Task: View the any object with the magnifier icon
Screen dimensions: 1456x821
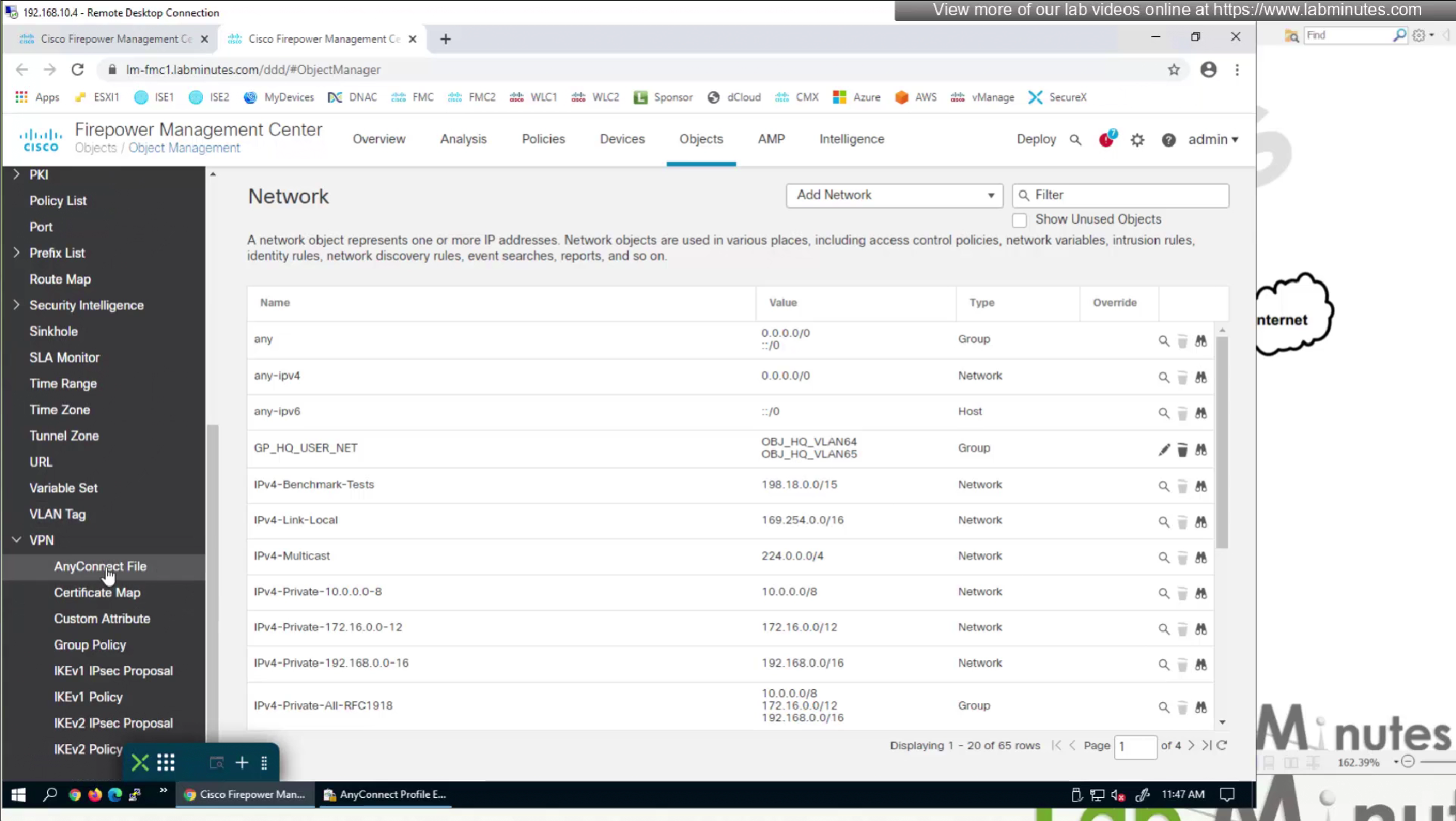Action: click(x=1163, y=341)
